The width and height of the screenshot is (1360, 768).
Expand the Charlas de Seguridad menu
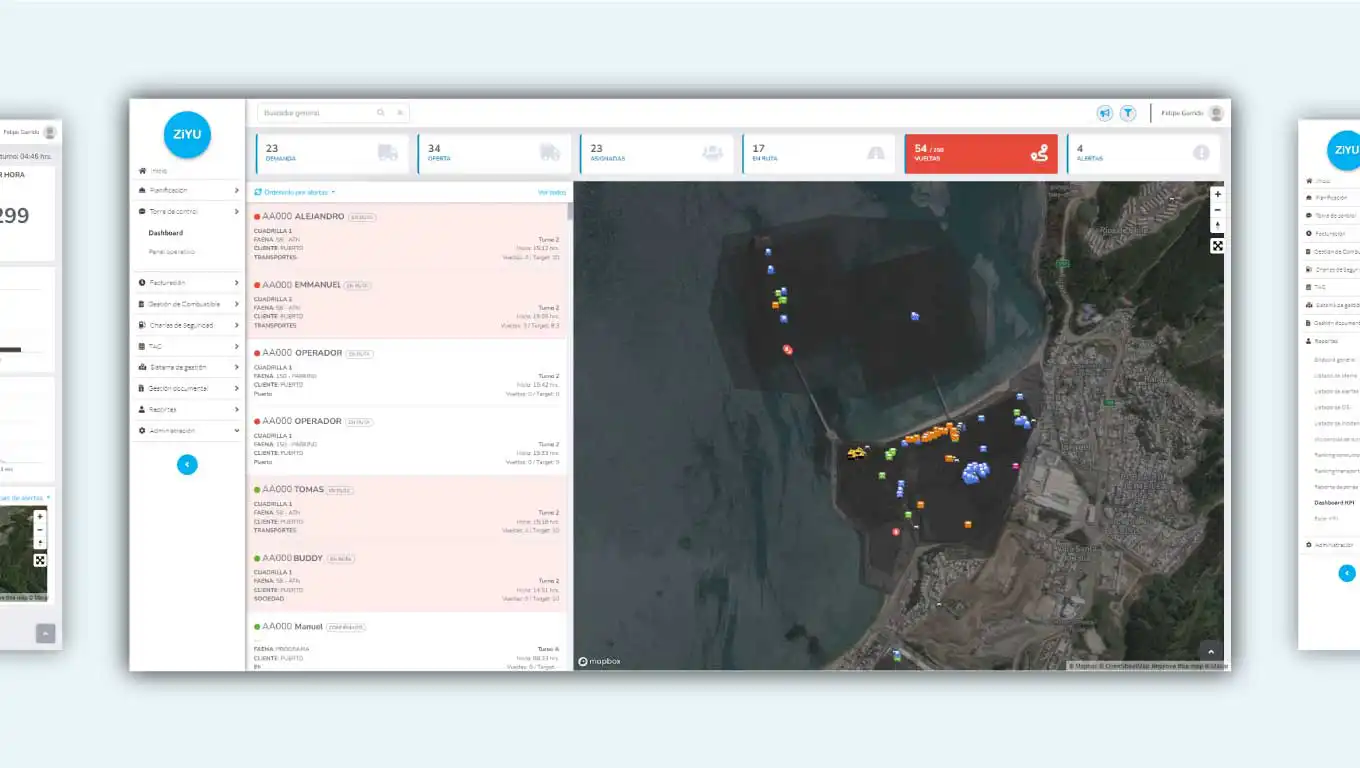(x=187, y=325)
